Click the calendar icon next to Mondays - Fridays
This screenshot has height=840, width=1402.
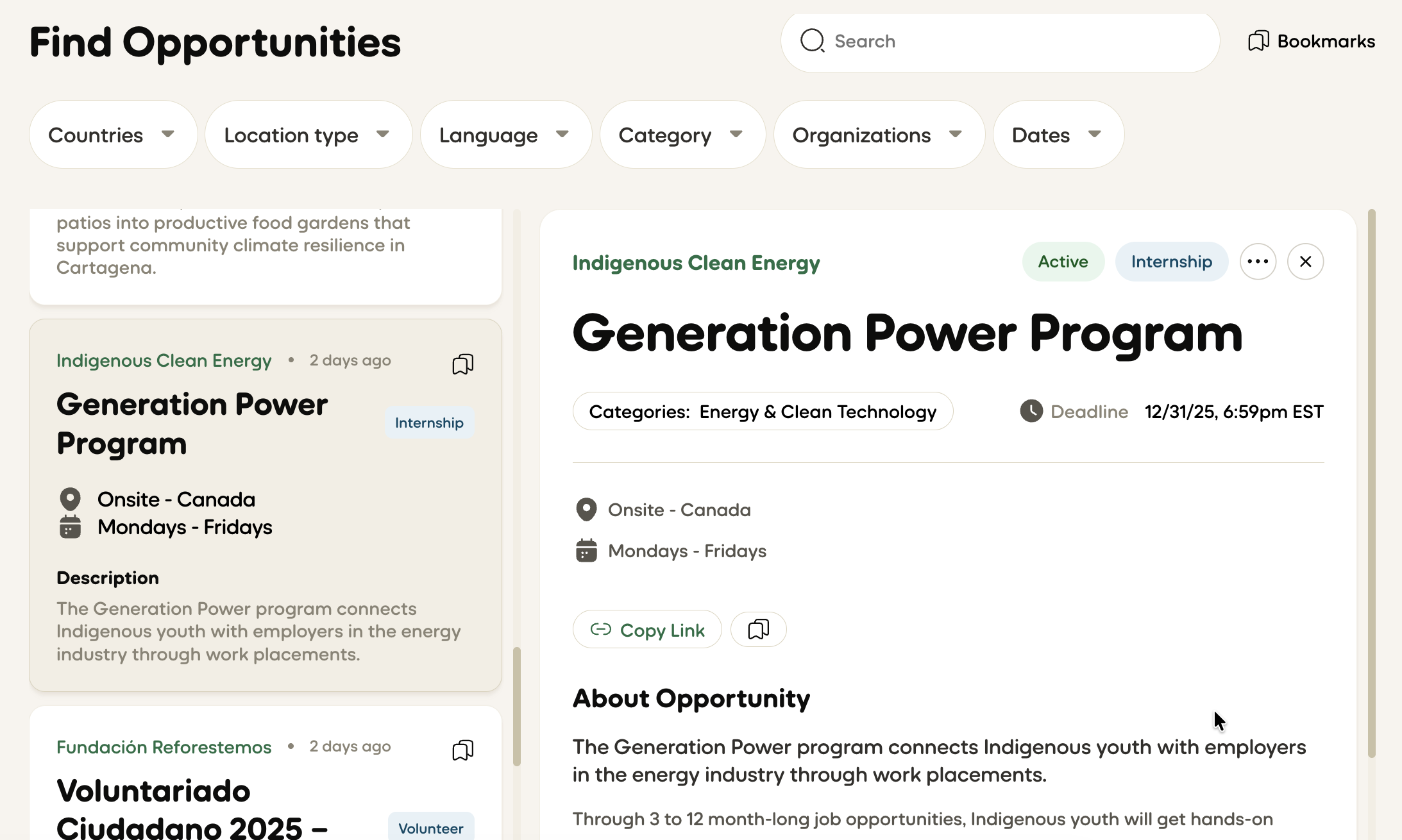(586, 550)
